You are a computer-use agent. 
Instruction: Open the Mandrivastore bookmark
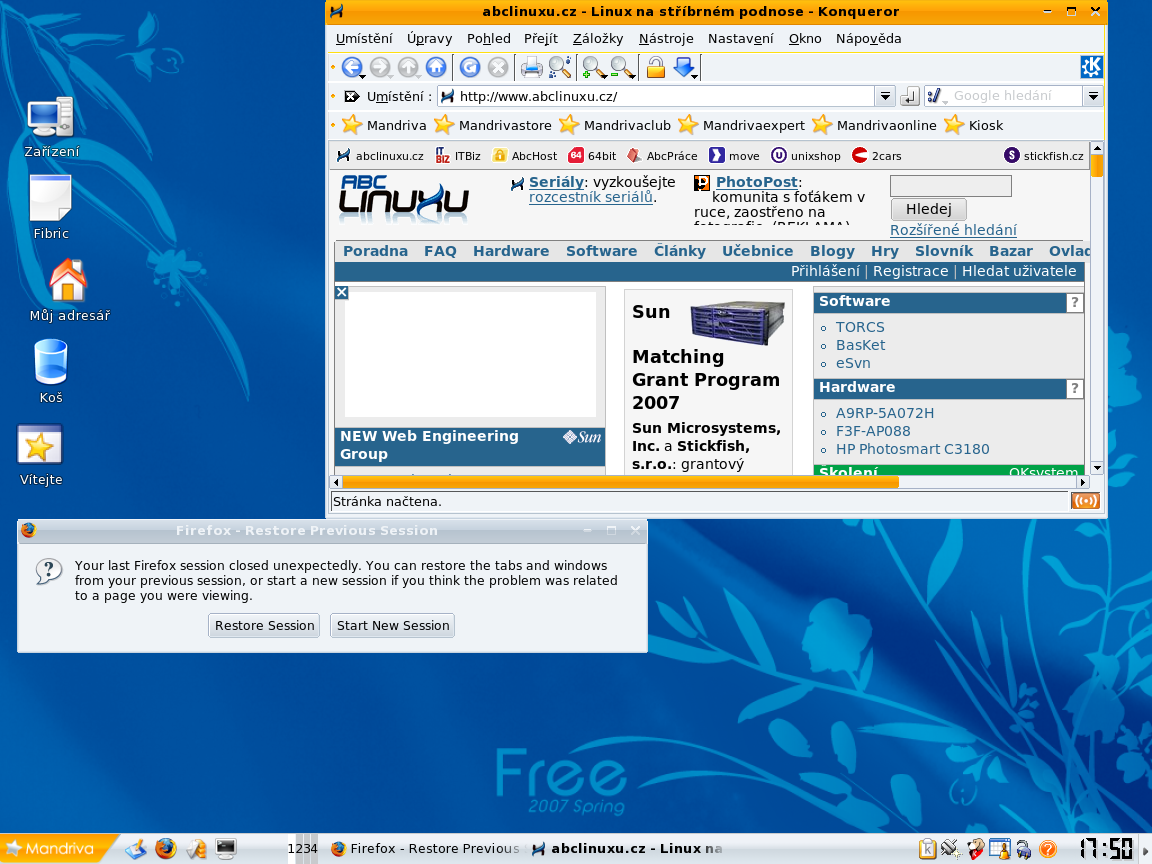493,125
